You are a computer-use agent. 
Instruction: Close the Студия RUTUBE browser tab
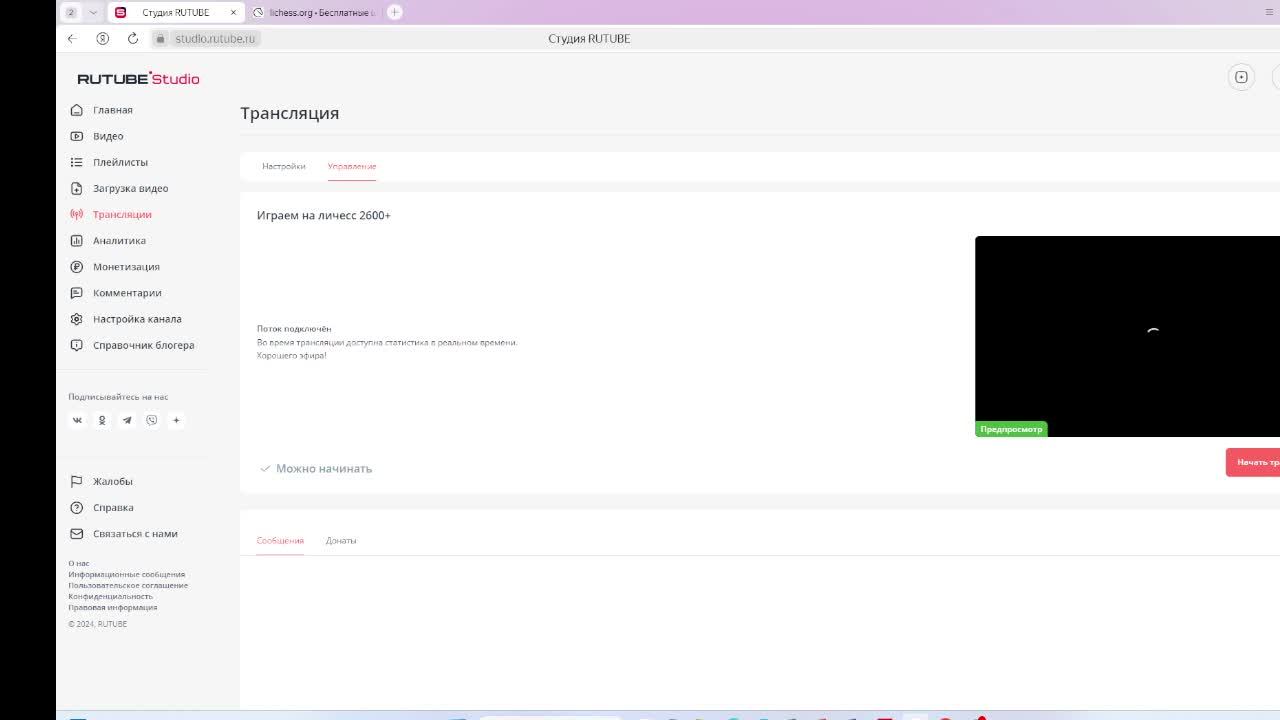click(x=234, y=12)
